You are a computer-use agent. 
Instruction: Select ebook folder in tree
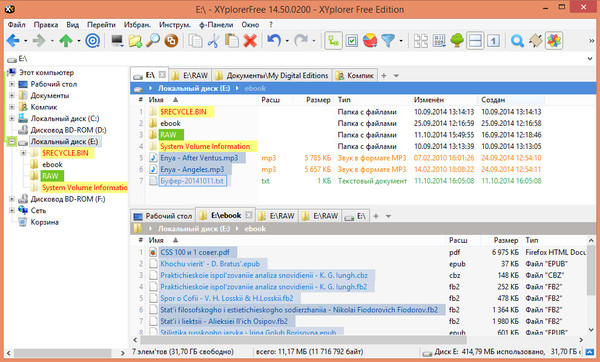pyautogui.click(x=52, y=165)
